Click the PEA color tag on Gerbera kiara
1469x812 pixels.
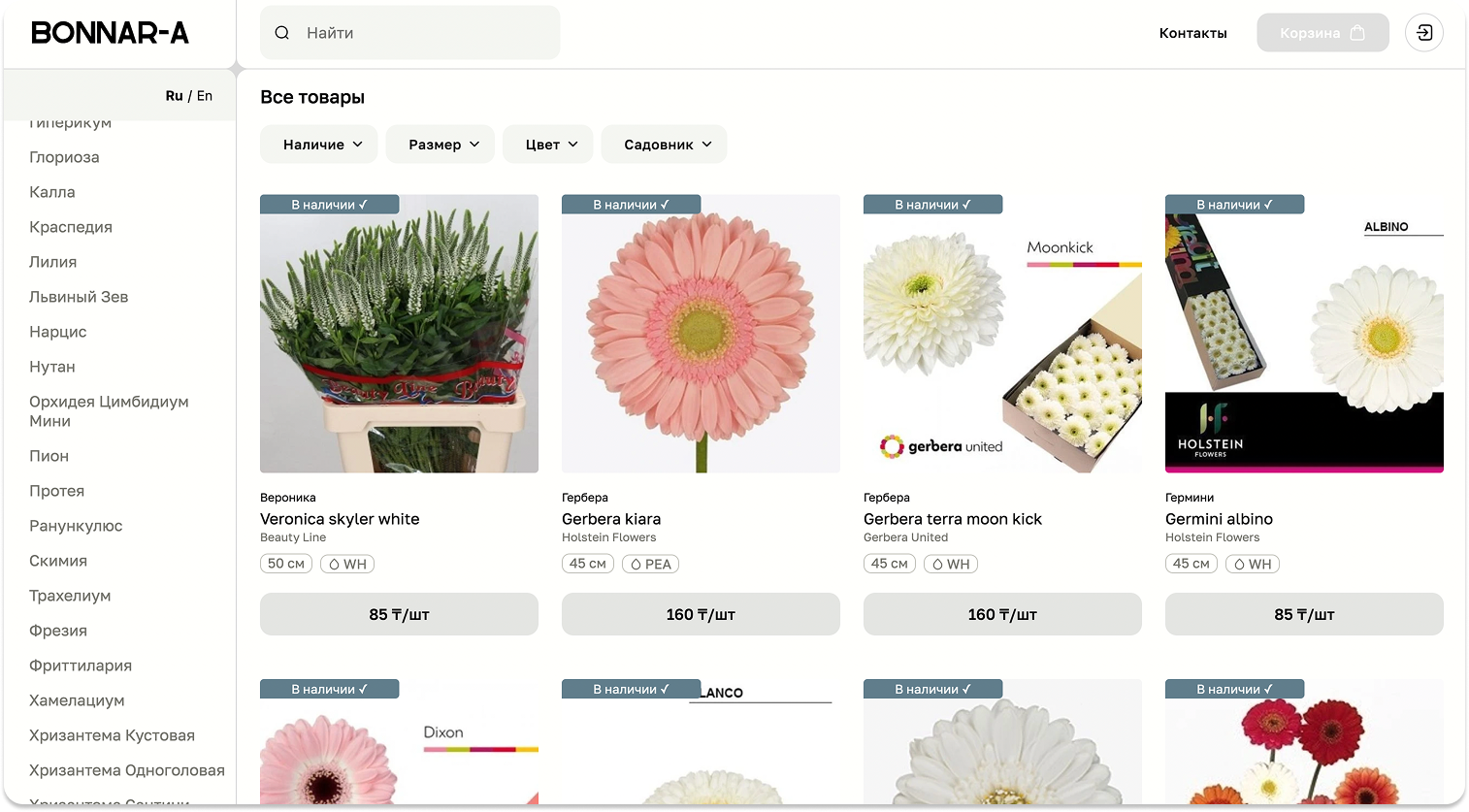coord(650,564)
